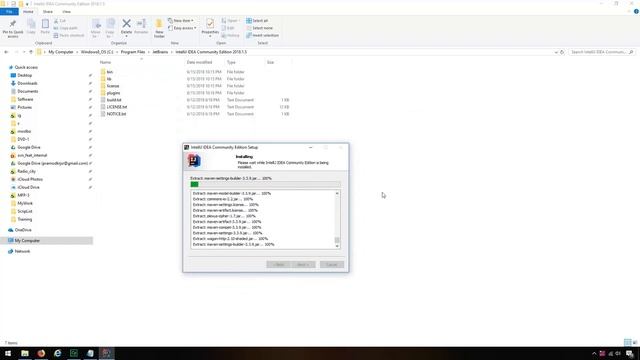Open iCloud Drive in the sidebar
The image size is (640, 360).
(28, 187)
